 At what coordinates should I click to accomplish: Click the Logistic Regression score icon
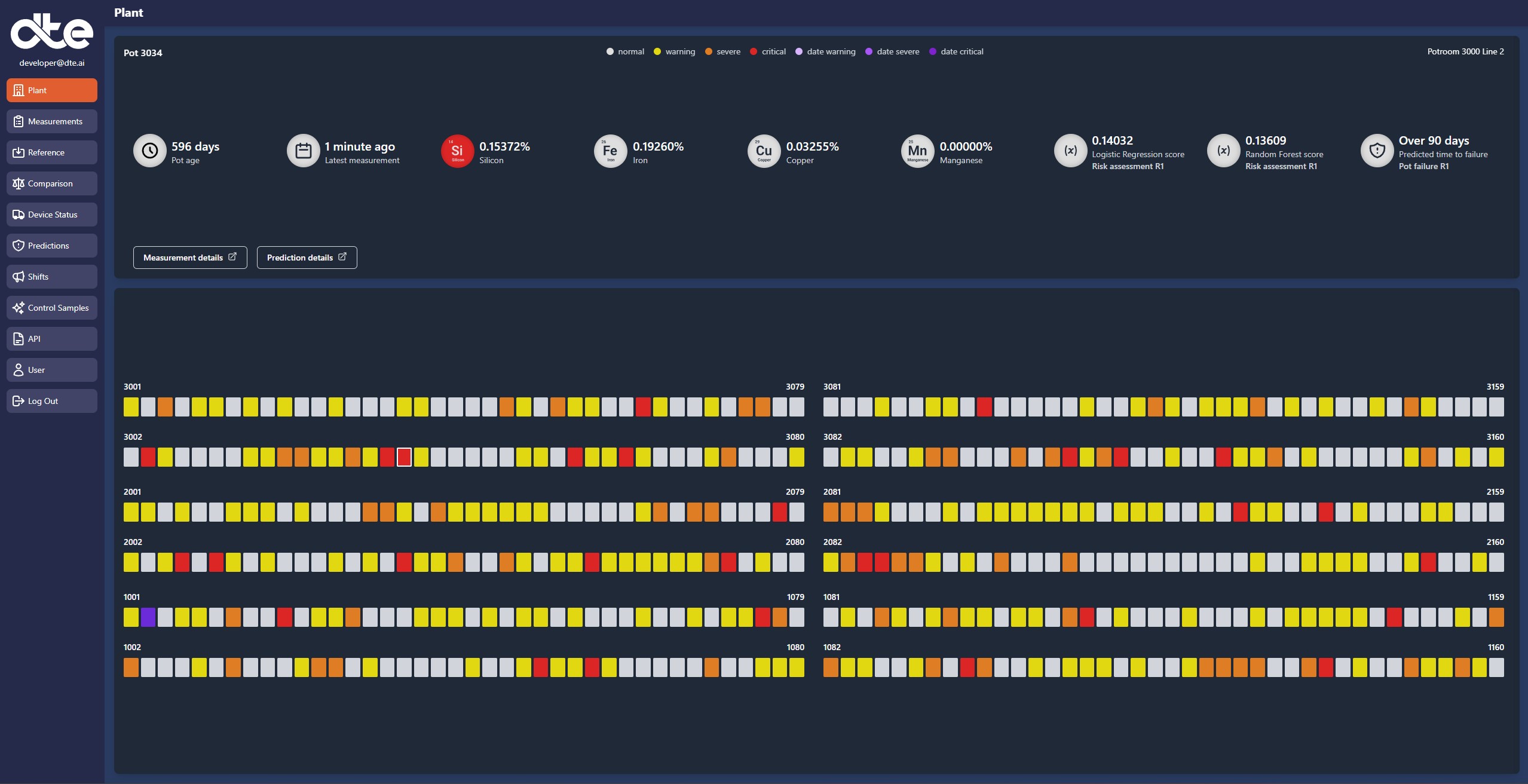1070,151
